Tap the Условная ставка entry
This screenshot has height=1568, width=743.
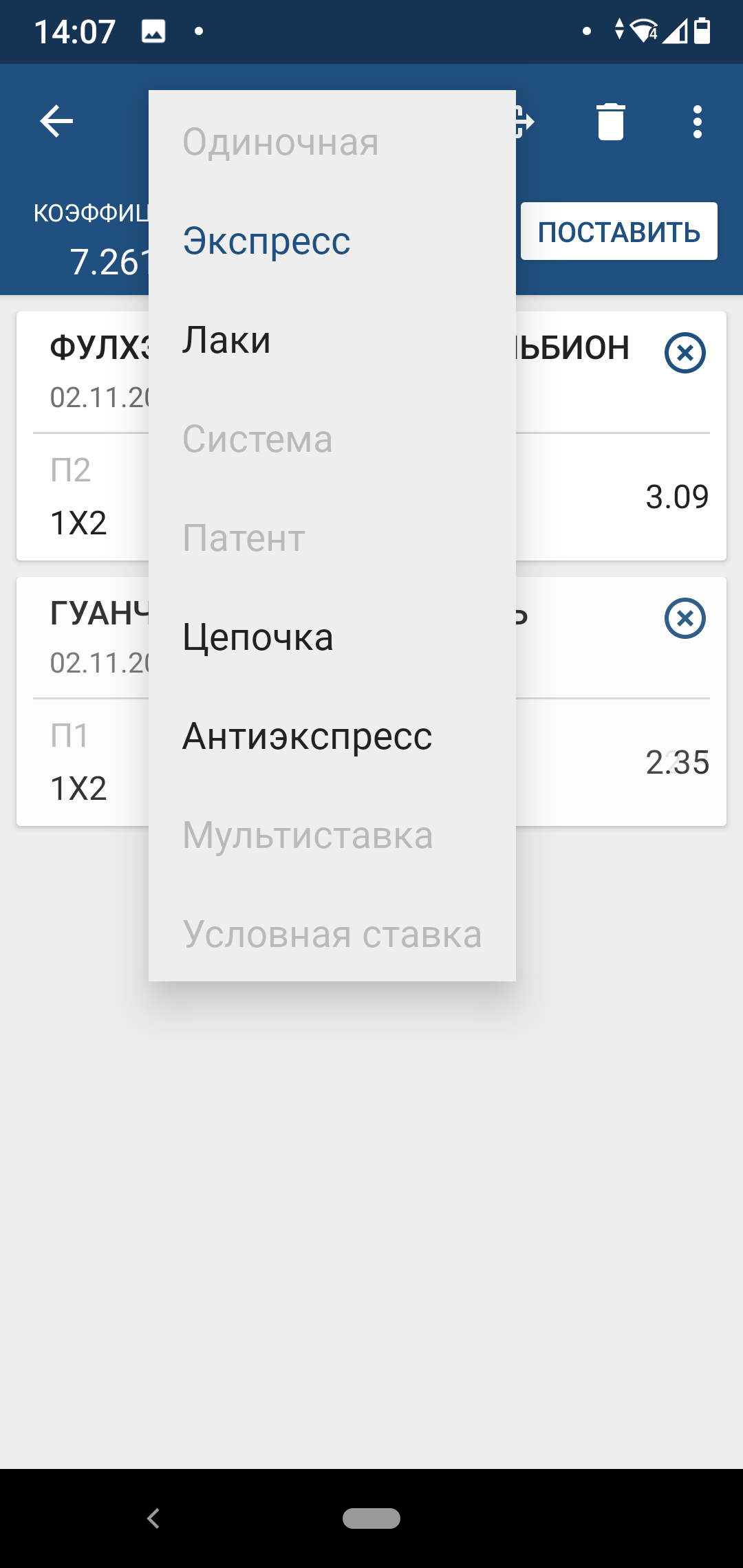click(332, 934)
